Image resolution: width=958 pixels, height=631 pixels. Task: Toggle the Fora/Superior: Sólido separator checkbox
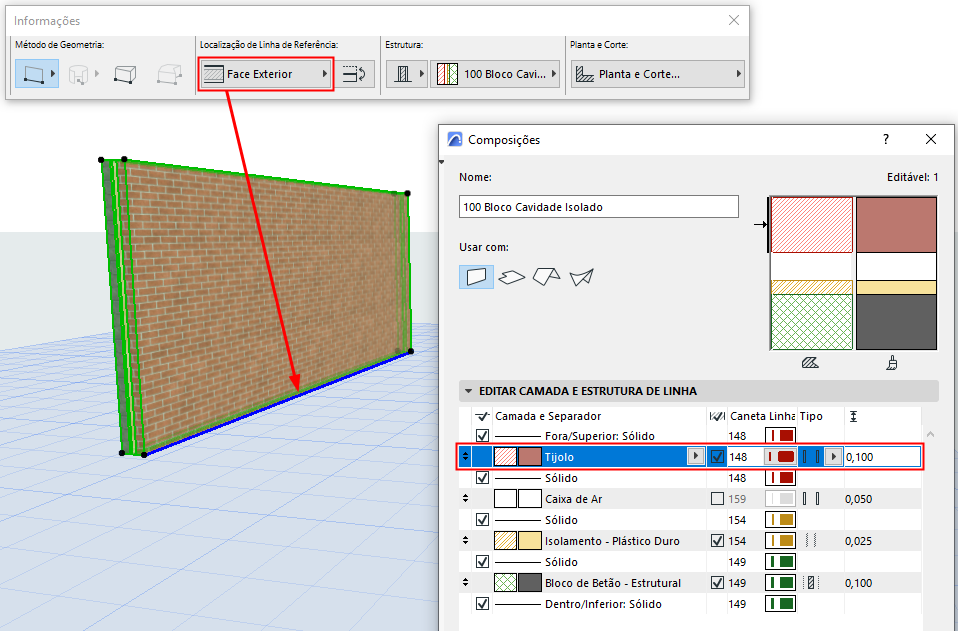[483, 436]
